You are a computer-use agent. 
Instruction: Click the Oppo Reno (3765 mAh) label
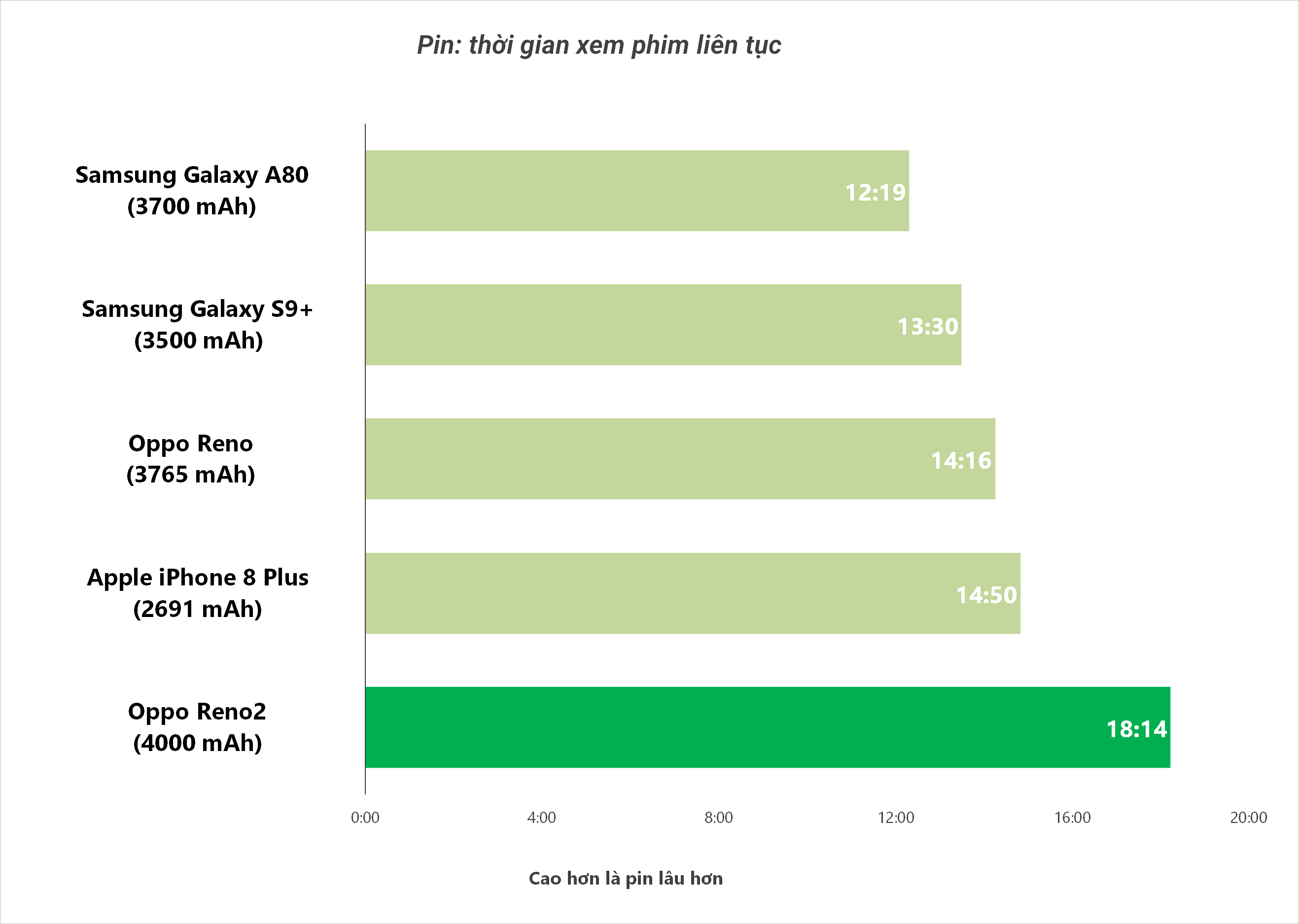click(191, 459)
